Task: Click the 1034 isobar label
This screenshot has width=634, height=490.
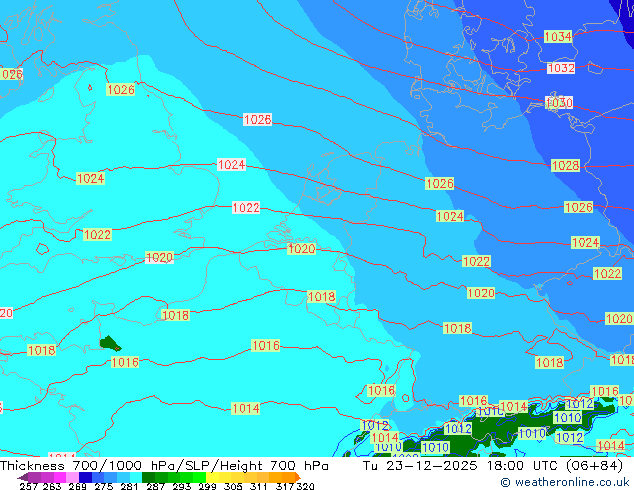Action: point(558,36)
